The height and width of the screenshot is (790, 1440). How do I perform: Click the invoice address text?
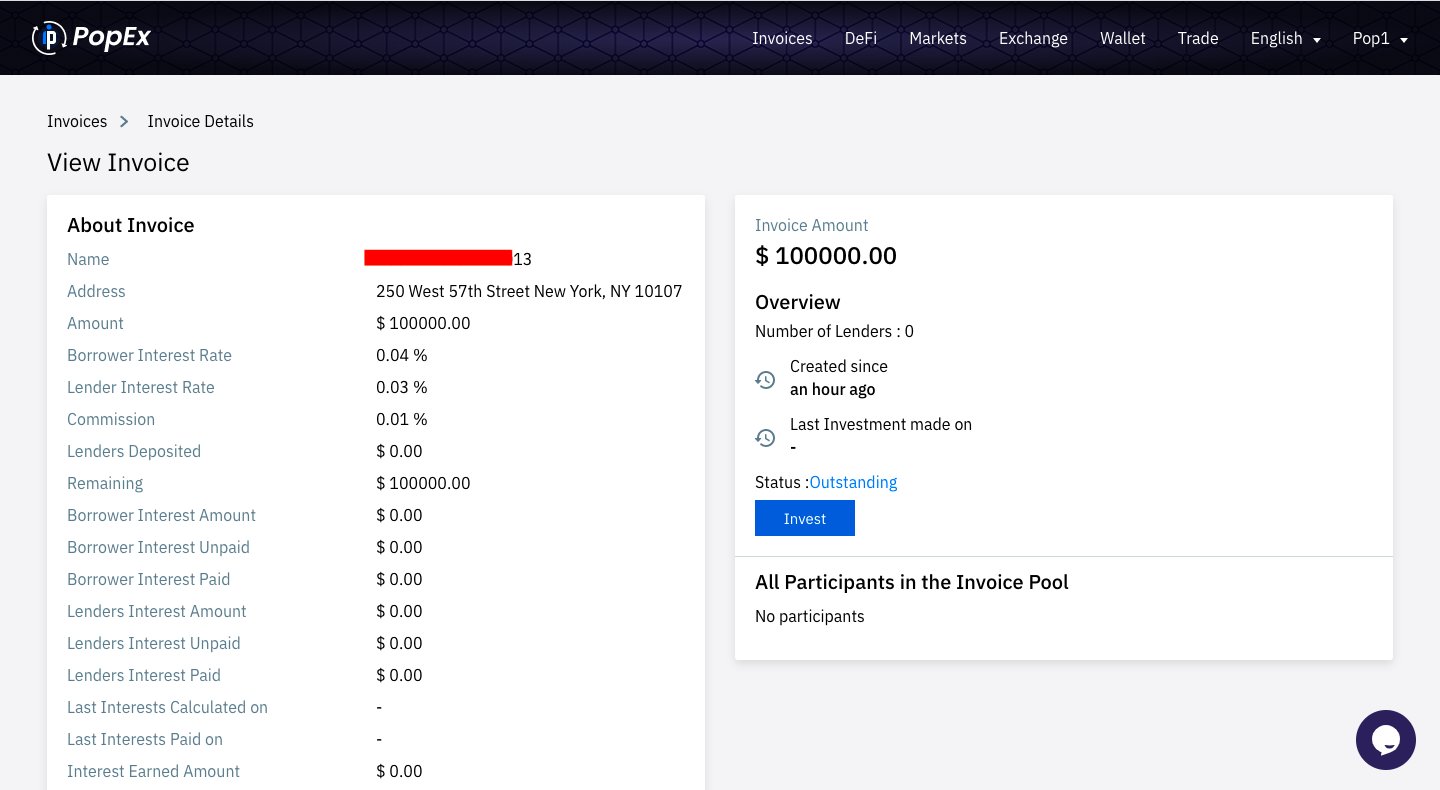point(528,291)
